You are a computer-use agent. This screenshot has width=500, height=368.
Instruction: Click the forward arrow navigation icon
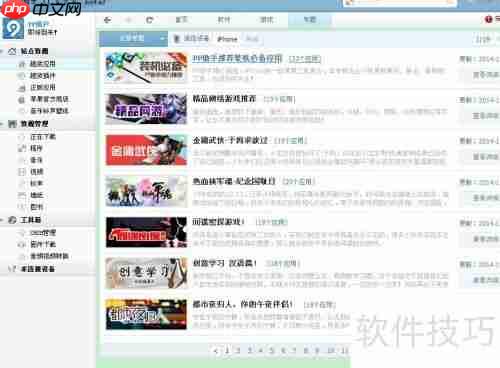point(128,20)
